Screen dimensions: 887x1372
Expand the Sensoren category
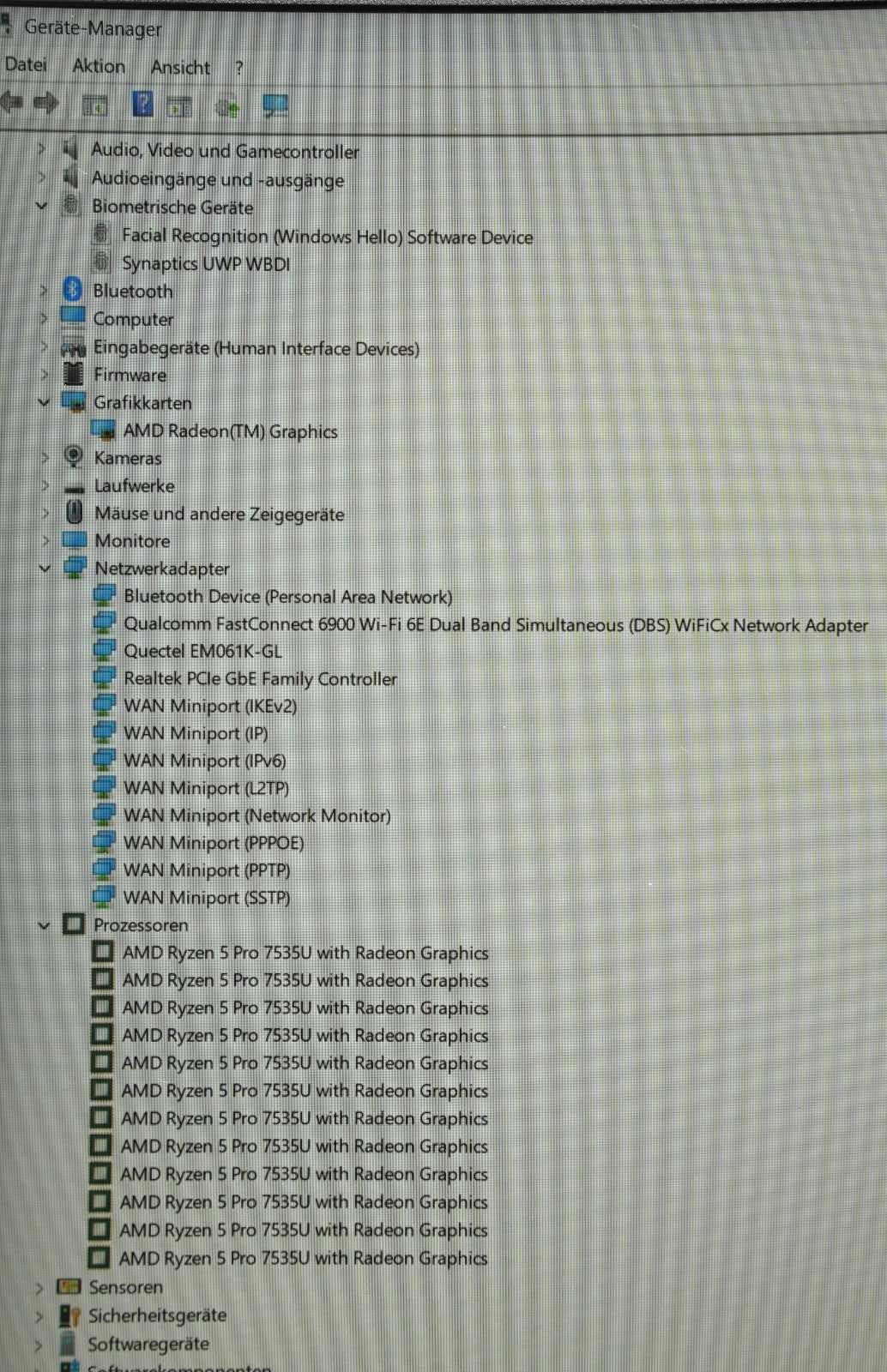39,1288
